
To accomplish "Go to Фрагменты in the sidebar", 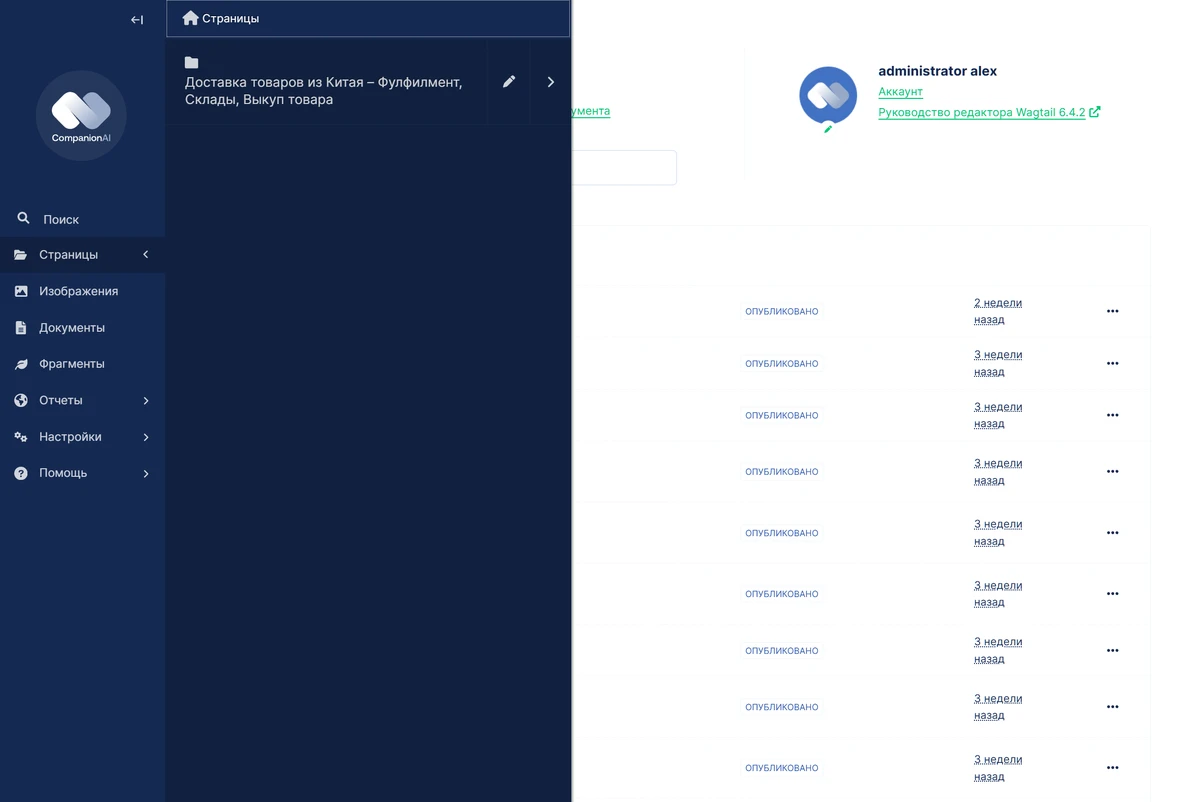I will (72, 364).
